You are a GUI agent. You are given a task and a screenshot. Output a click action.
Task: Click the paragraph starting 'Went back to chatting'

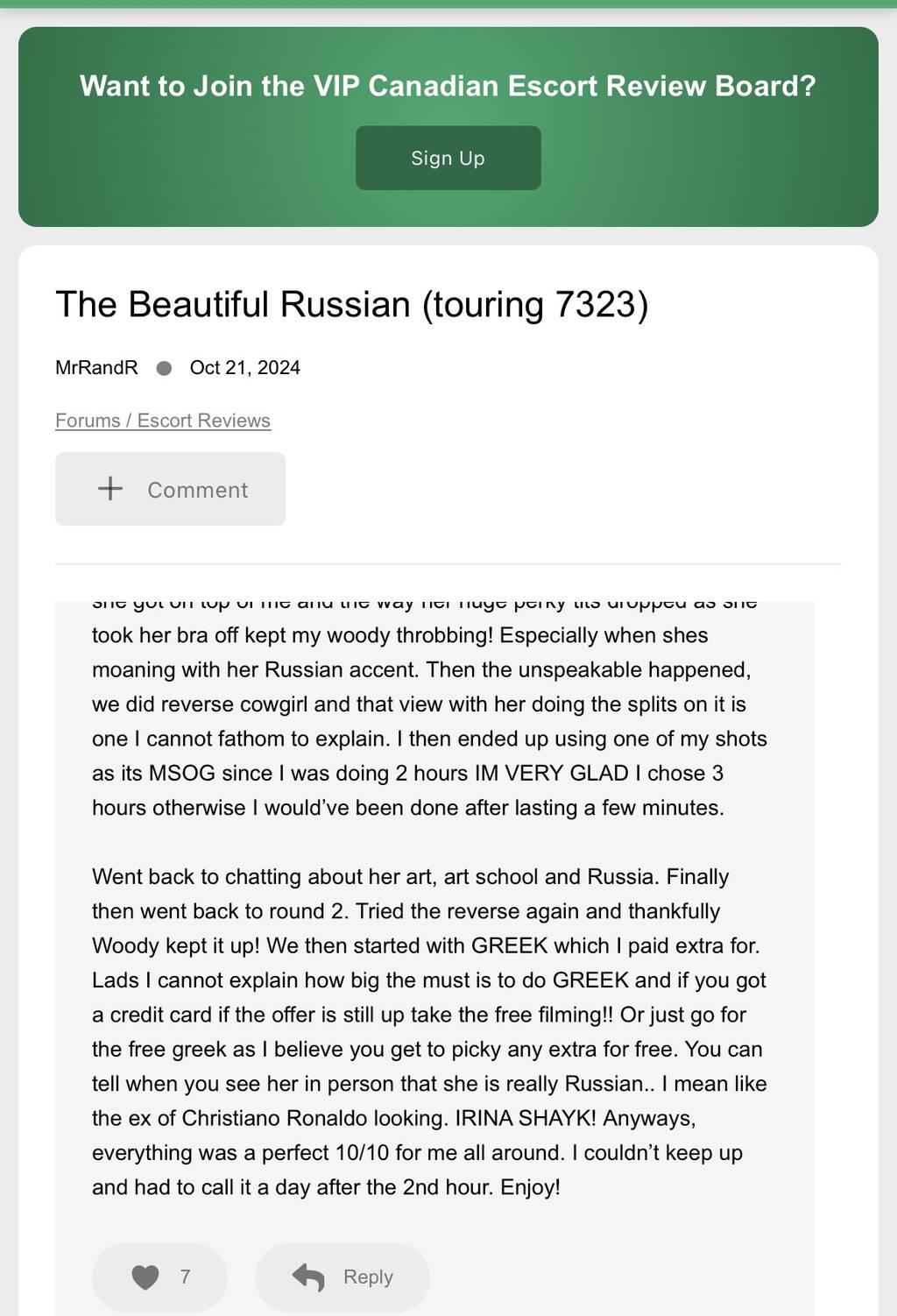410,877
